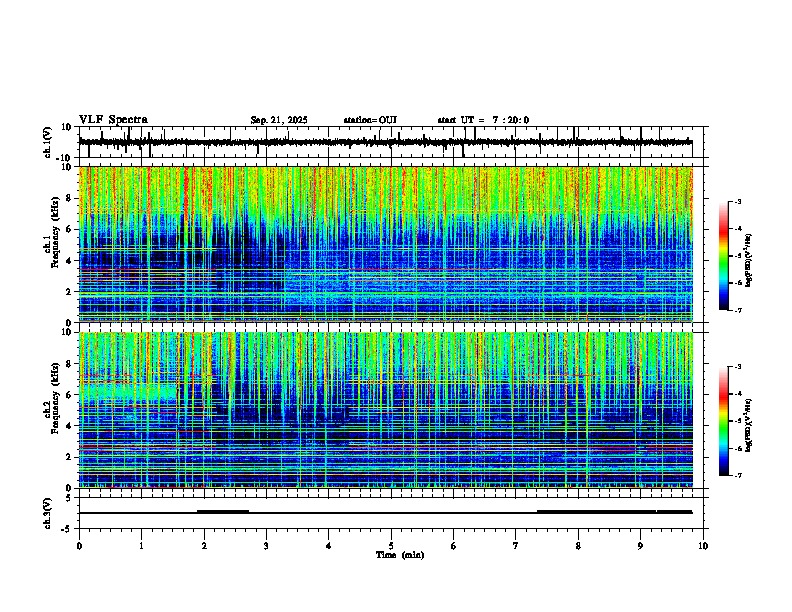This screenshot has height=612, width=792.
Task: Click the "7" tick on the time axis
Action: pyautogui.click(x=516, y=546)
